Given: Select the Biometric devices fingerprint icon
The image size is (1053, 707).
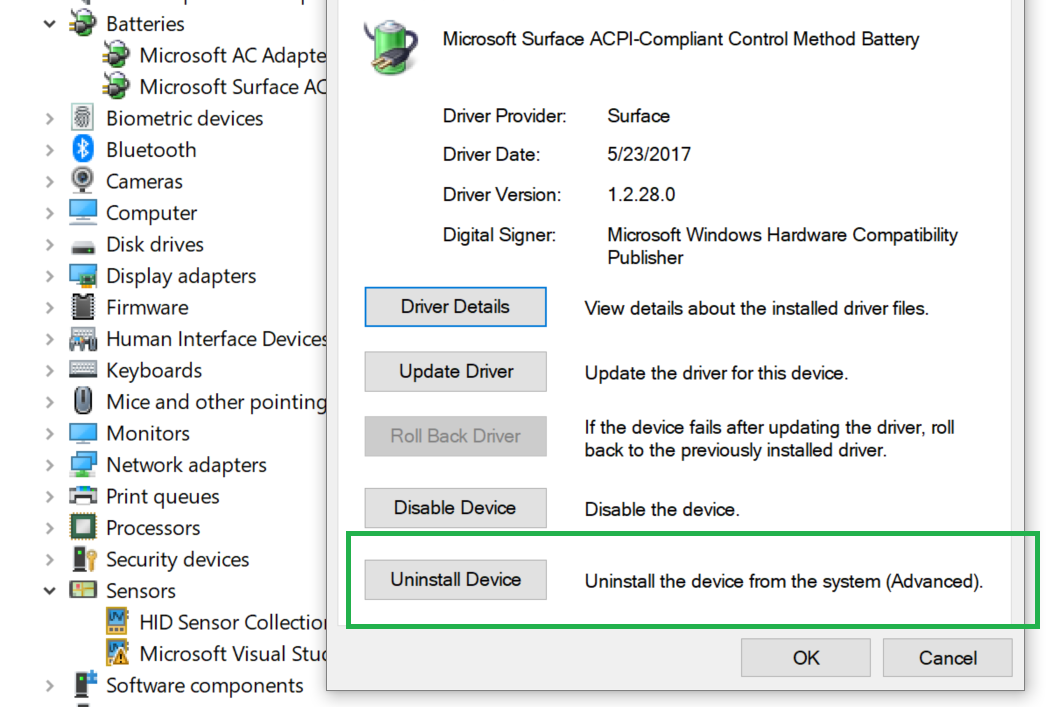Looking at the screenshot, I should [x=83, y=117].
